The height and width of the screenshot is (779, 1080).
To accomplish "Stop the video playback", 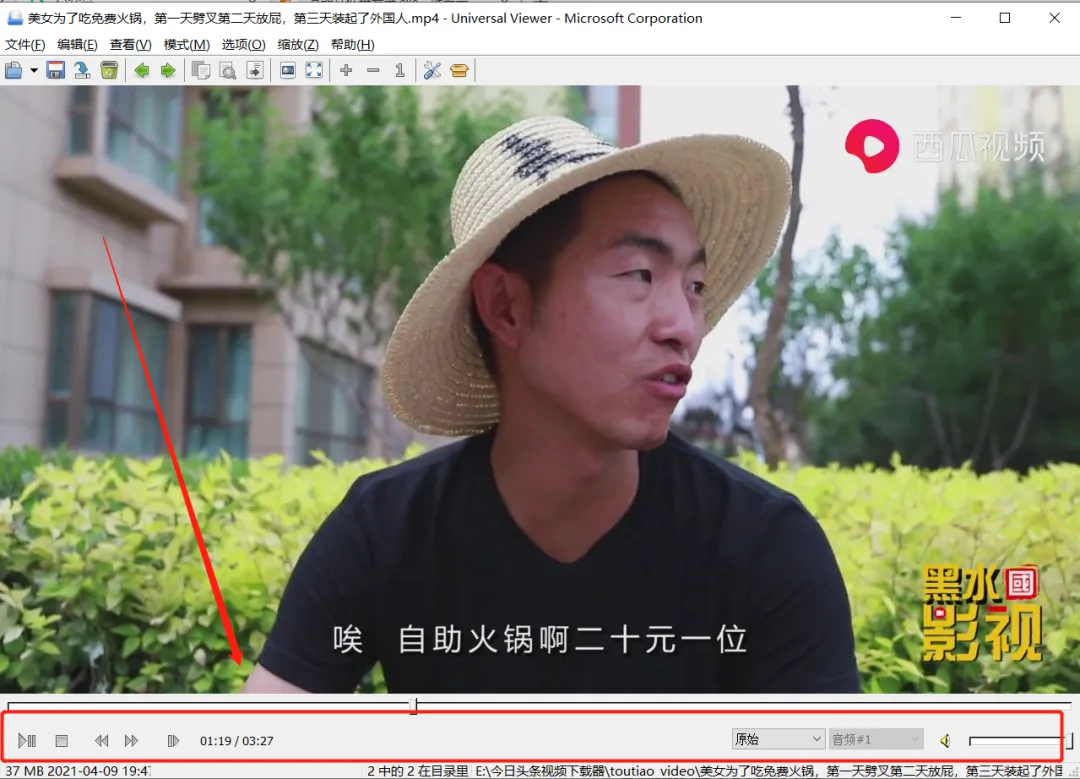I will pyautogui.click(x=61, y=740).
